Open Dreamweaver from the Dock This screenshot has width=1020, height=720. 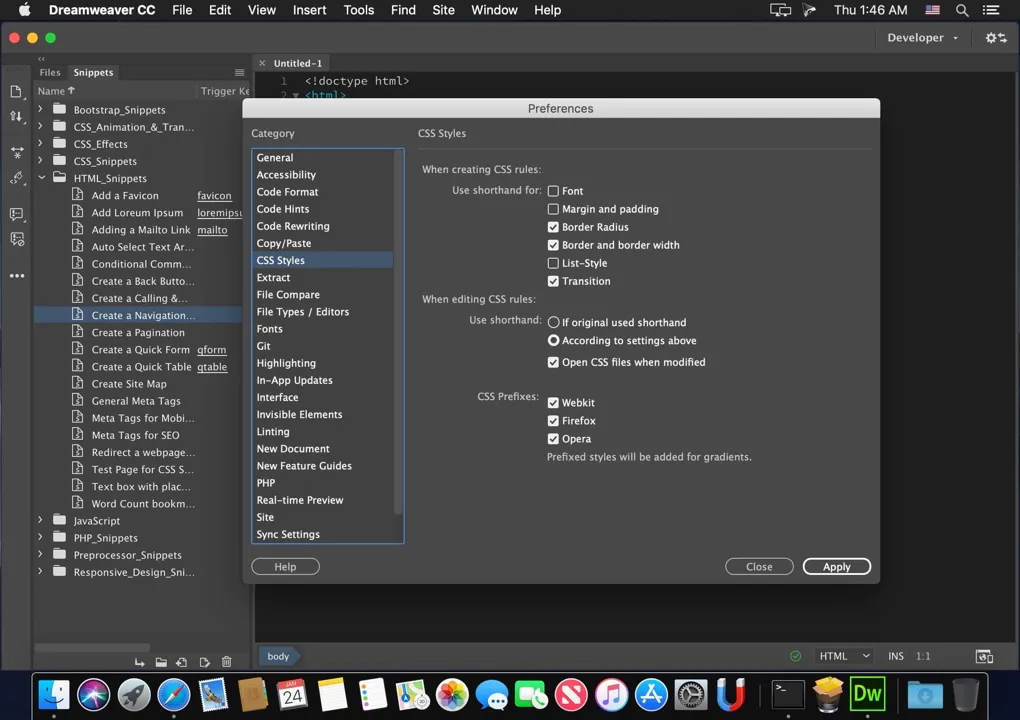[867, 694]
